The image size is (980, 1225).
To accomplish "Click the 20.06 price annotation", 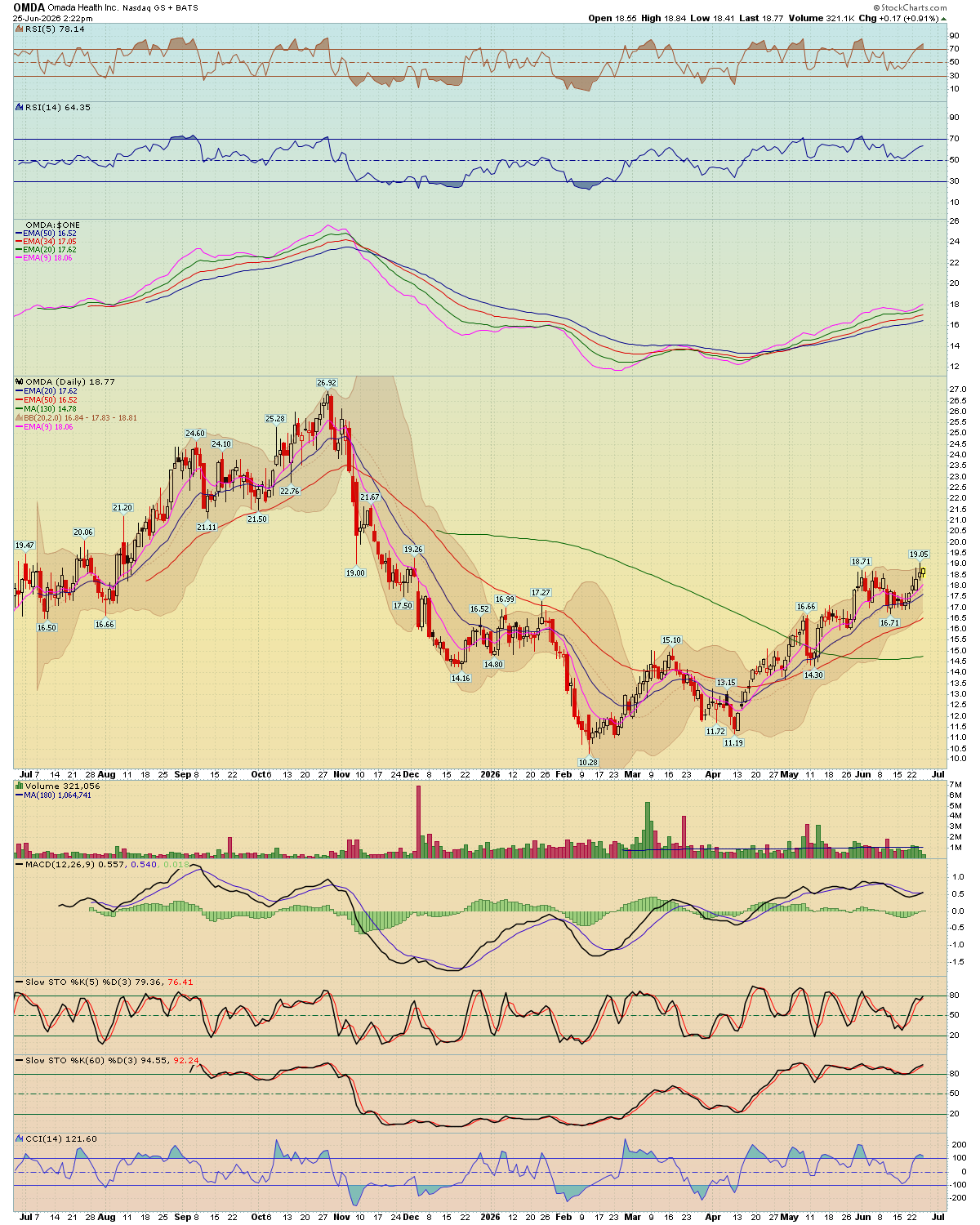I will click(83, 532).
